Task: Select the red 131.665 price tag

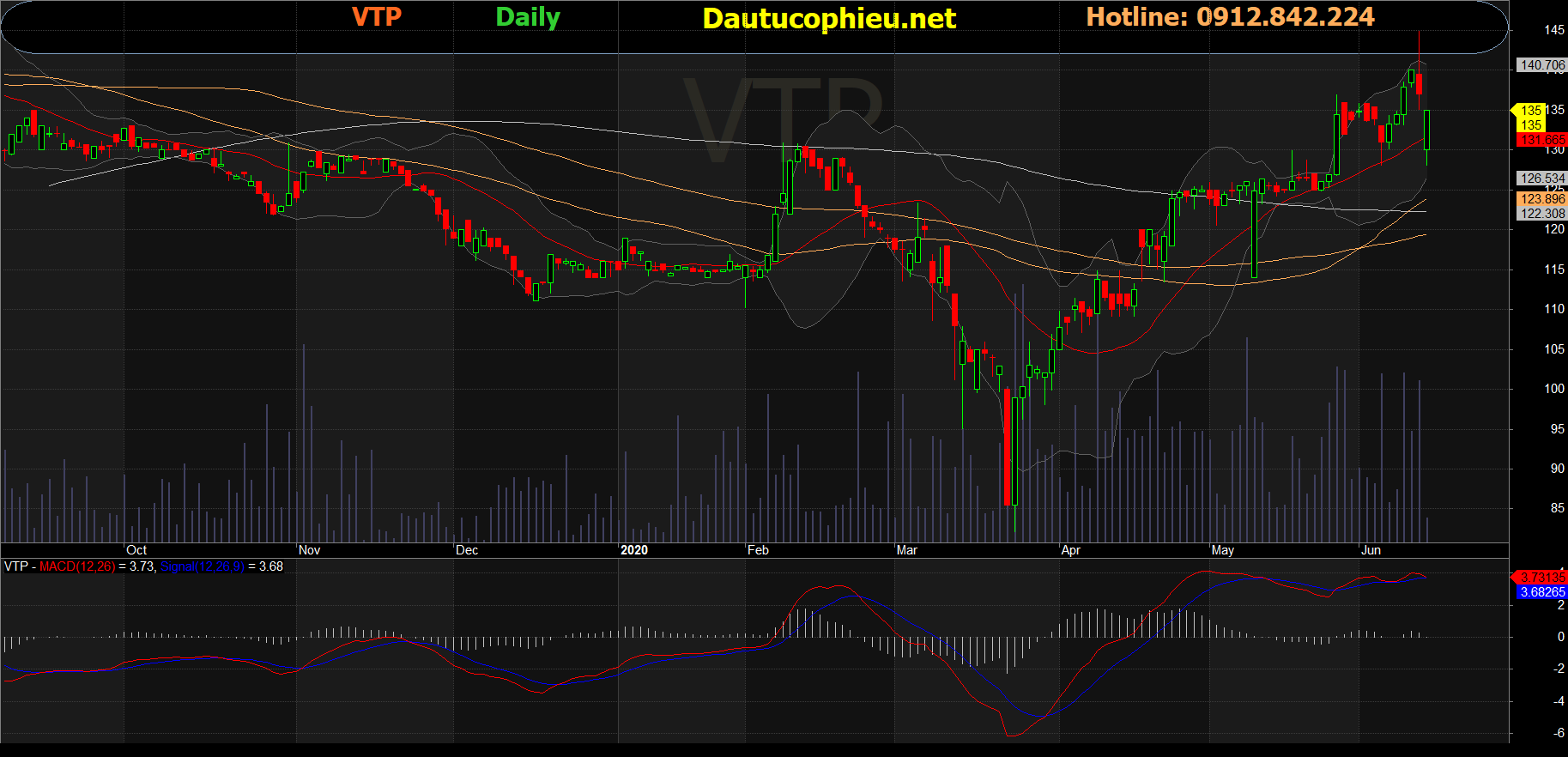Action: tap(1541, 140)
